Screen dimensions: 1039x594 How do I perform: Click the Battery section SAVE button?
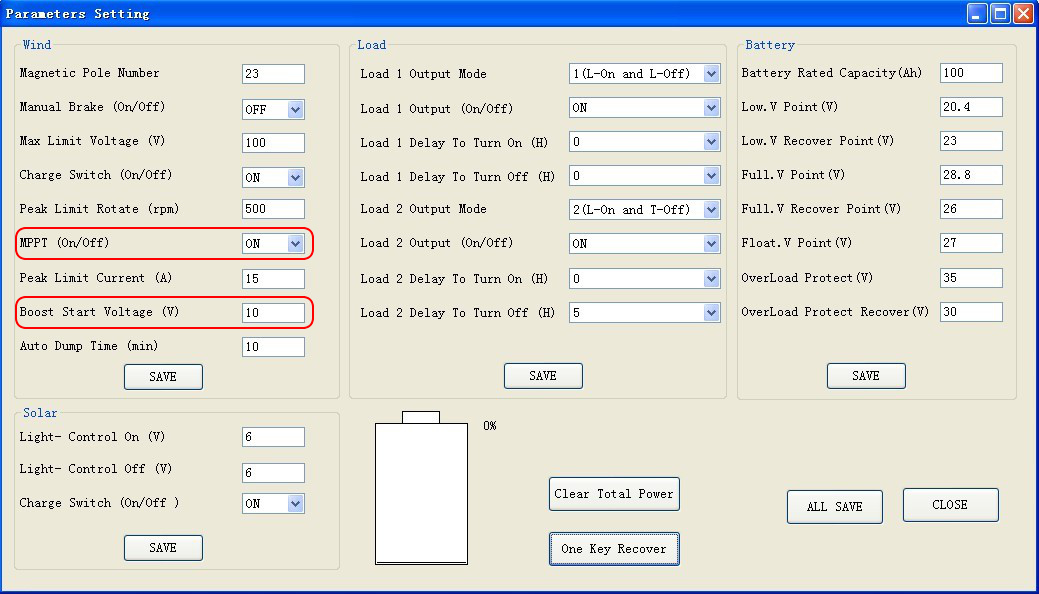point(866,376)
